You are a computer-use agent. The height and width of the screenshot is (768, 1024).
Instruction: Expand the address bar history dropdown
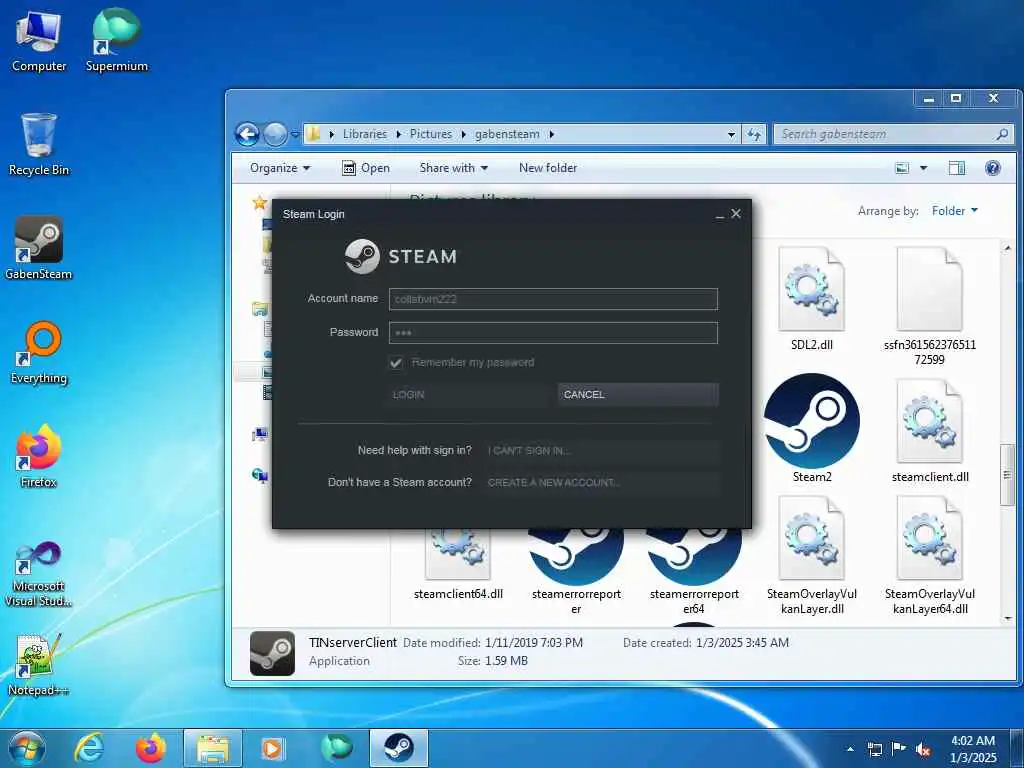click(731, 135)
